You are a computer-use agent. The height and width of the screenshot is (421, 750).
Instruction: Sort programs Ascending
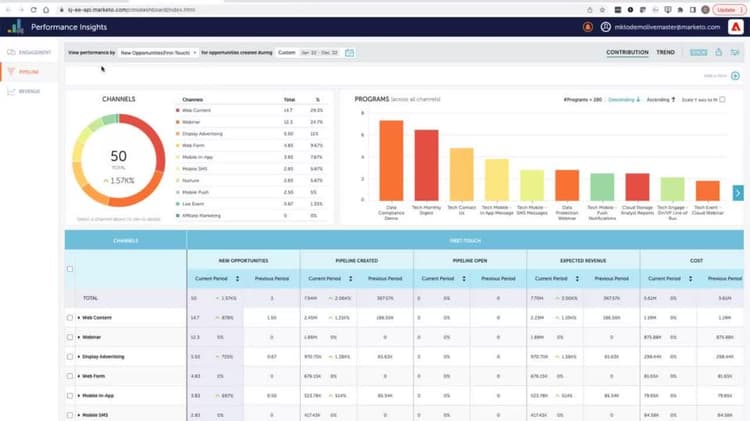(x=661, y=100)
